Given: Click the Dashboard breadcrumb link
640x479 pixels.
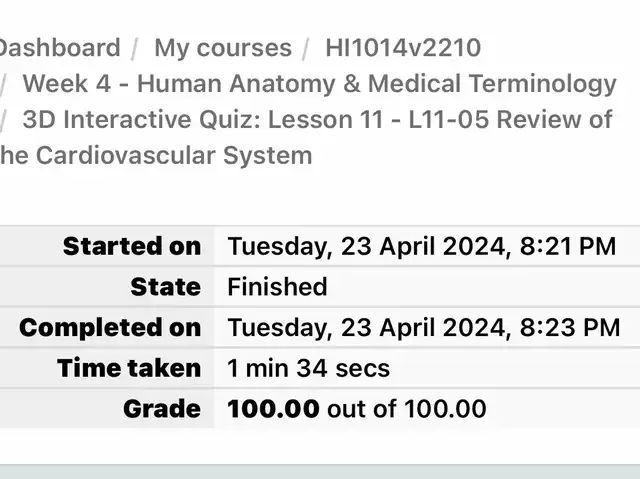Looking at the screenshot, I should pyautogui.click(x=60, y=48).
